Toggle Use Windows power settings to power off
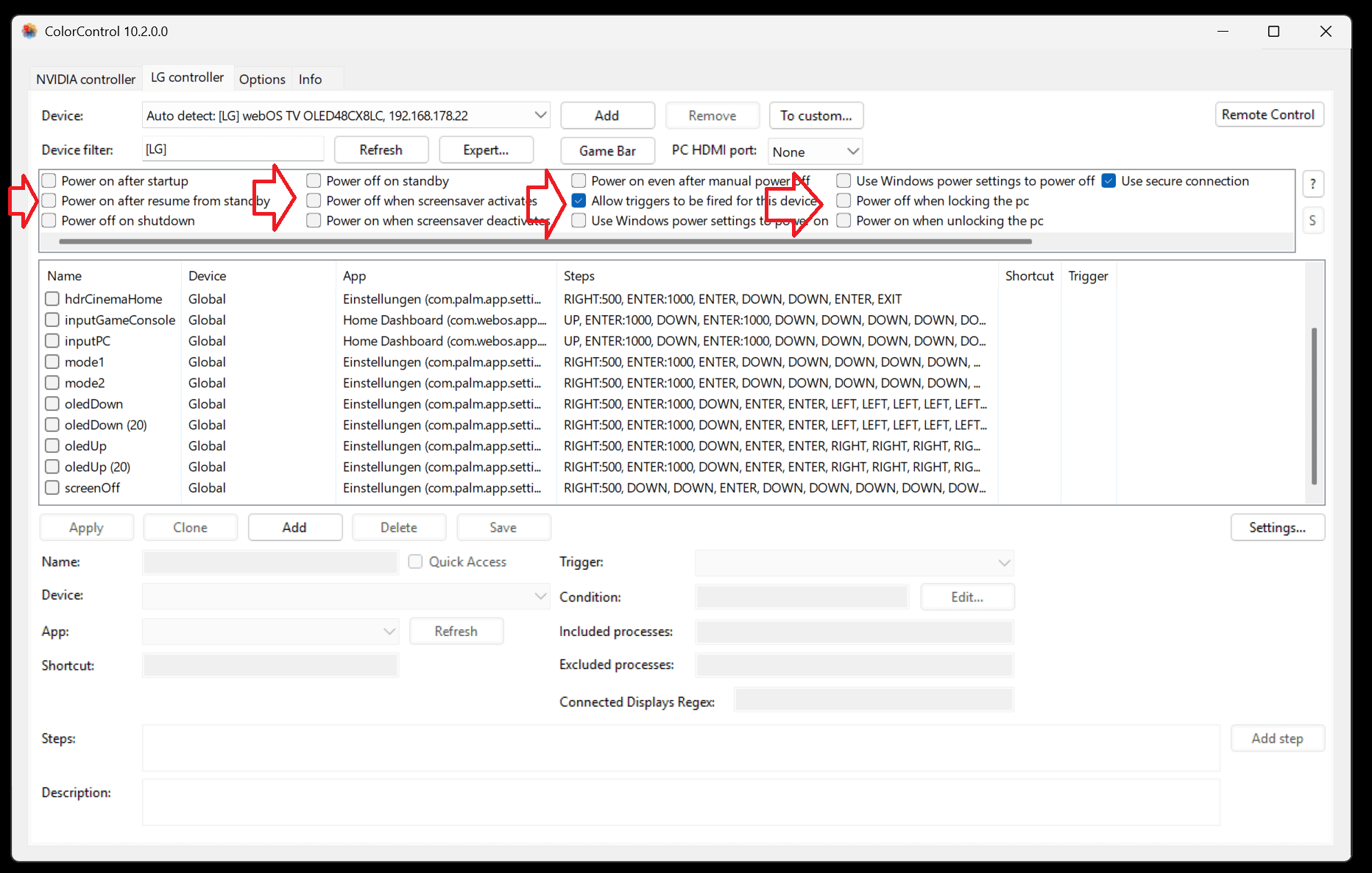Viewport: 1372px width, 873px height. pyautogui.click(x=844, y=180)
